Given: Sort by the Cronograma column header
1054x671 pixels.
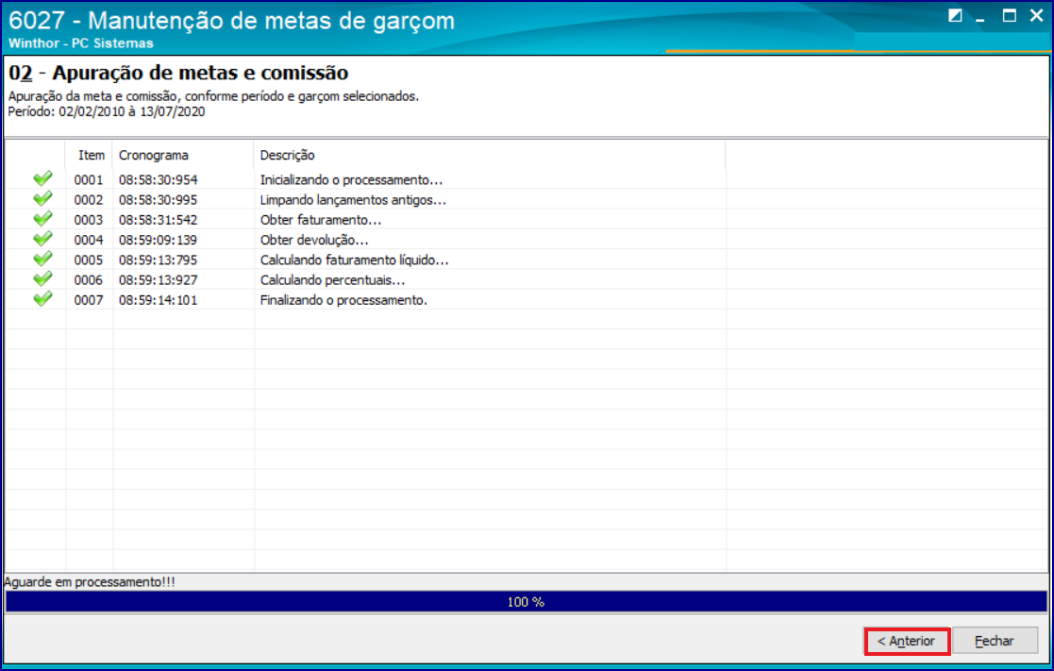Looking at the screenshot, I should pyautogui.click(x=183, y=155).
